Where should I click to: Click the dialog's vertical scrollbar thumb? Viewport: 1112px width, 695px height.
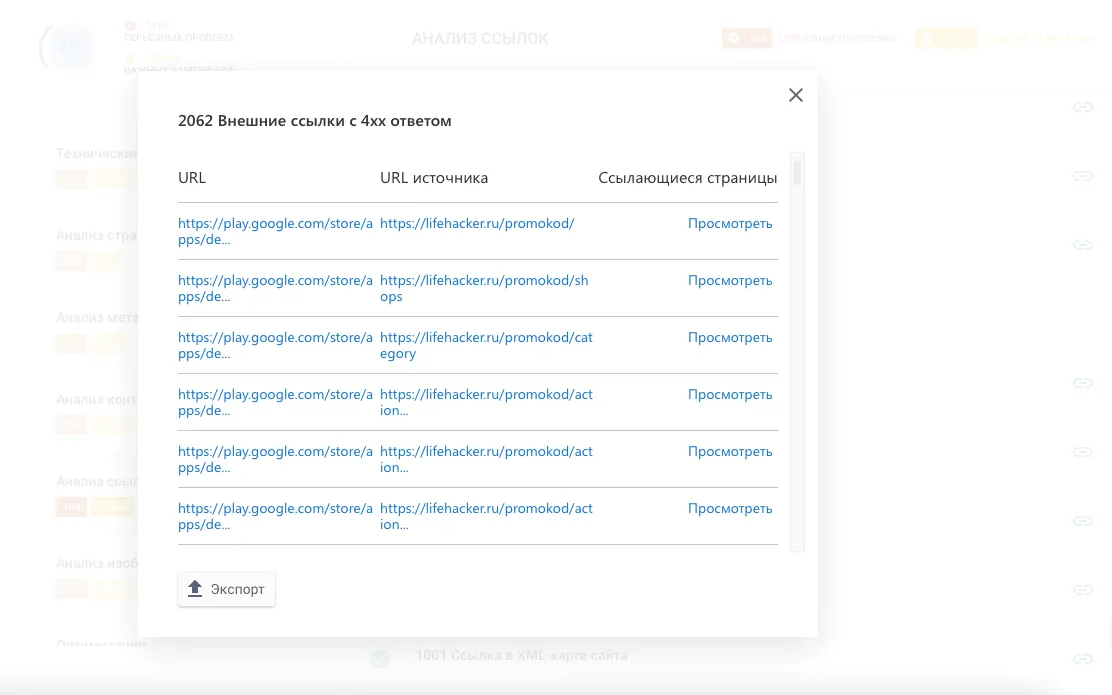(797, 173)
